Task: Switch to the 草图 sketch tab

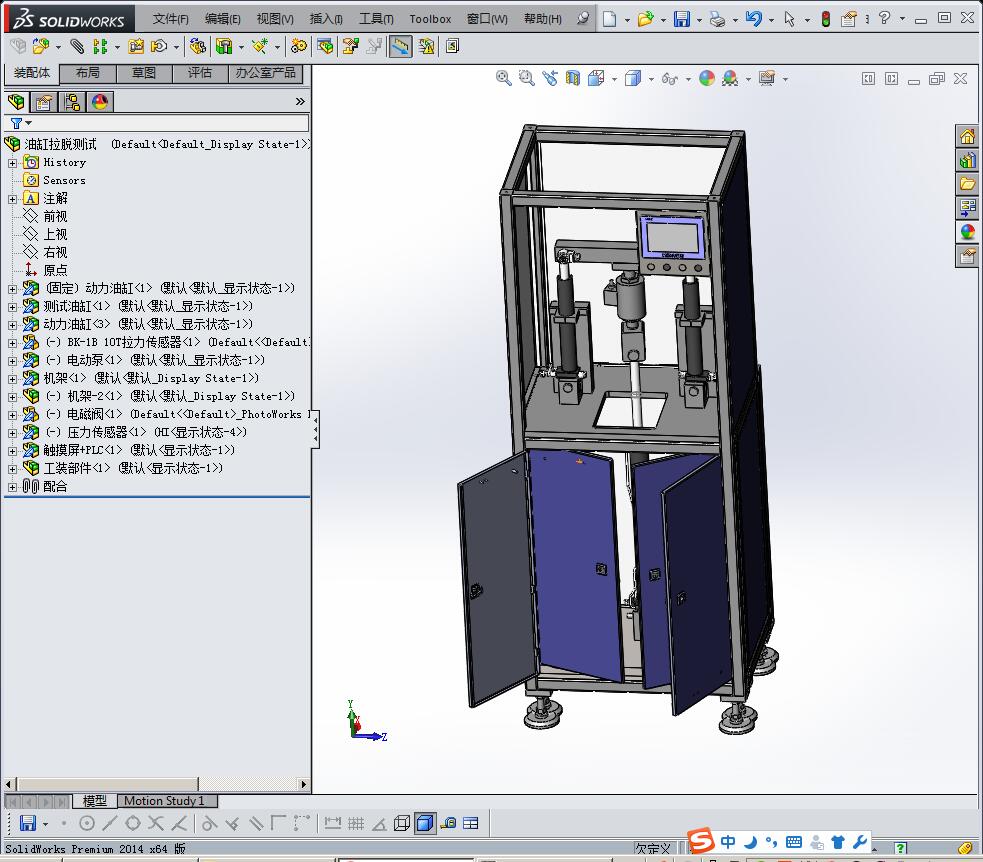Action: 144,73
